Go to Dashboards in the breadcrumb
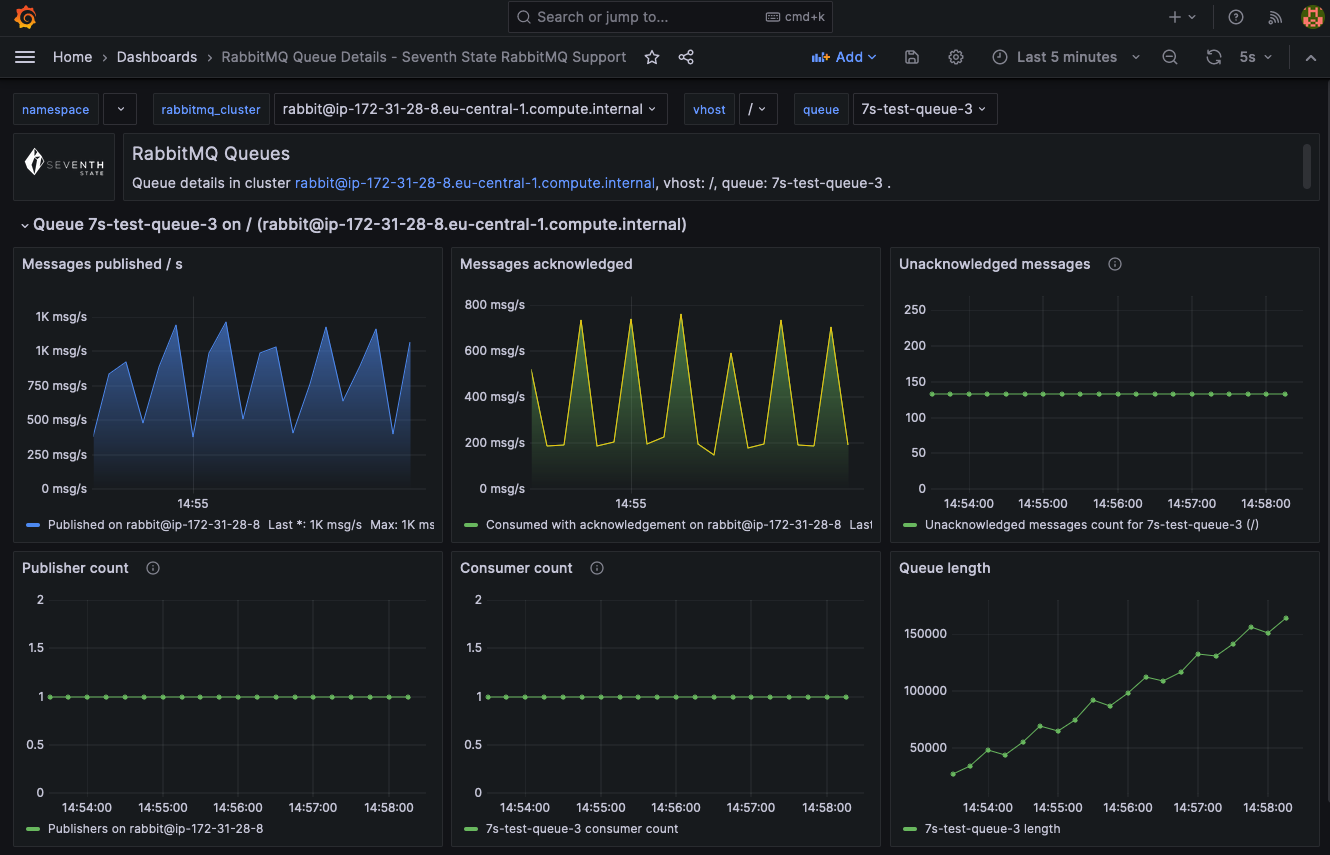The image size is (1330, 855). click(x=157, y=57)
